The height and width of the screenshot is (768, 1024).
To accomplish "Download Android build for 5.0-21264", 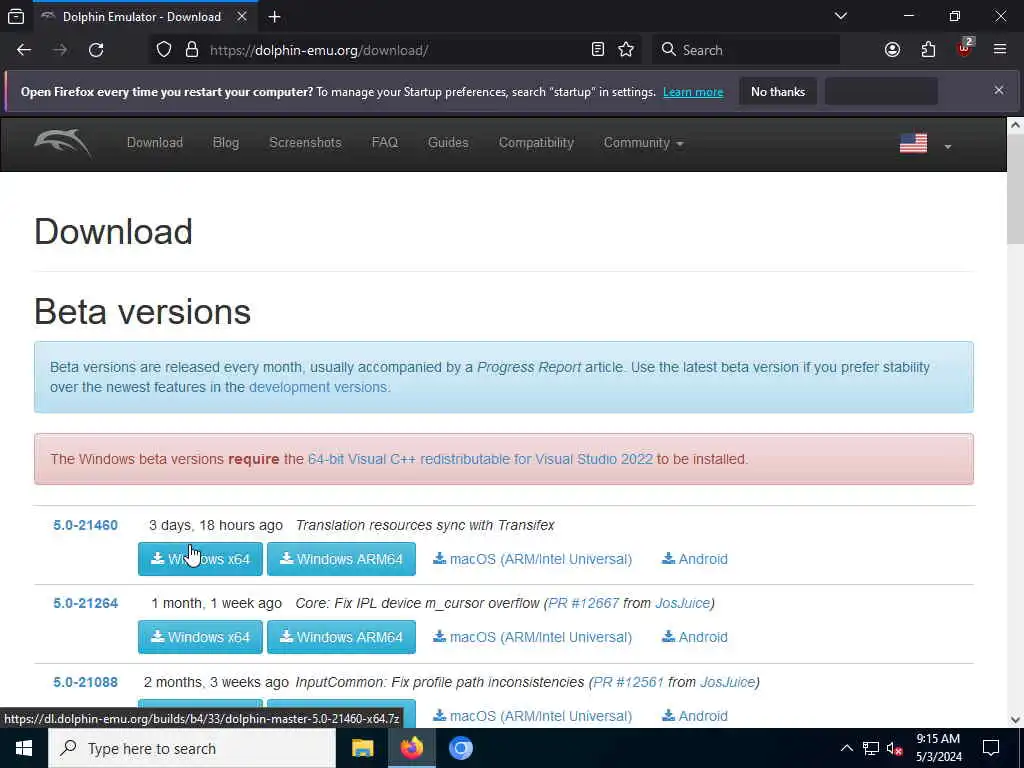I will click(695, 637).
